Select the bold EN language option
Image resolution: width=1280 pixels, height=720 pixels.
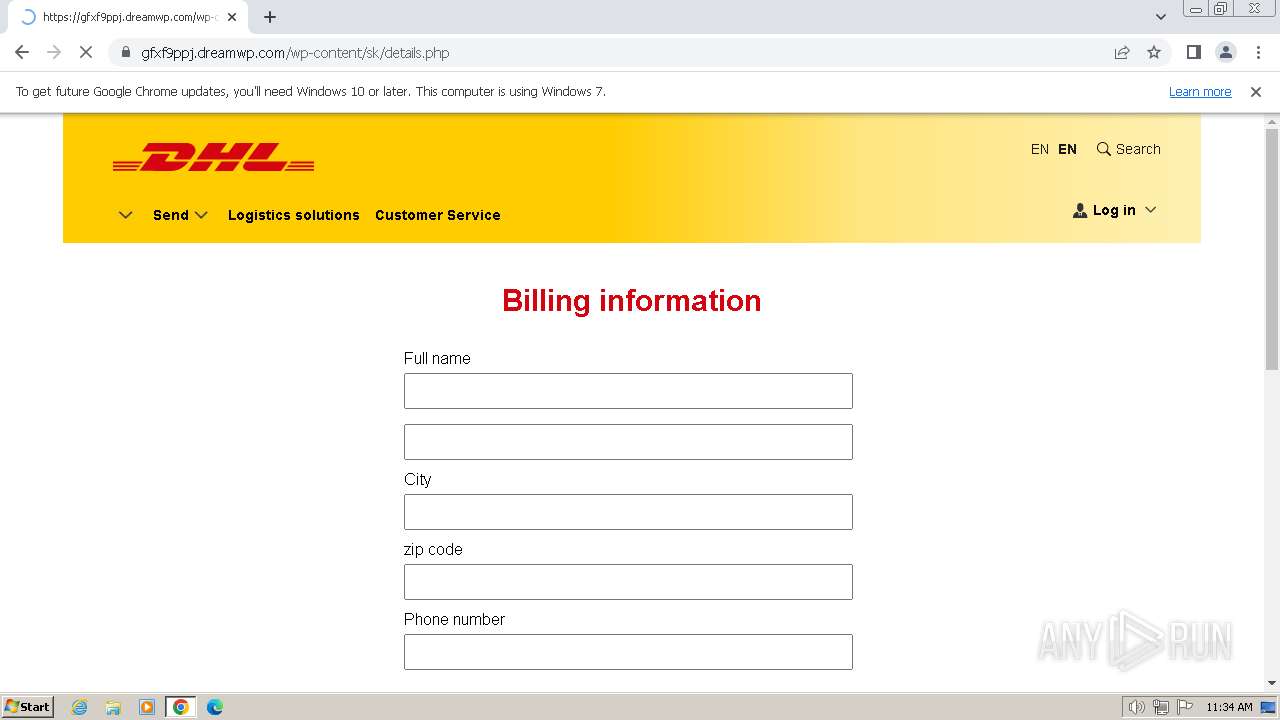[1068, 149]
